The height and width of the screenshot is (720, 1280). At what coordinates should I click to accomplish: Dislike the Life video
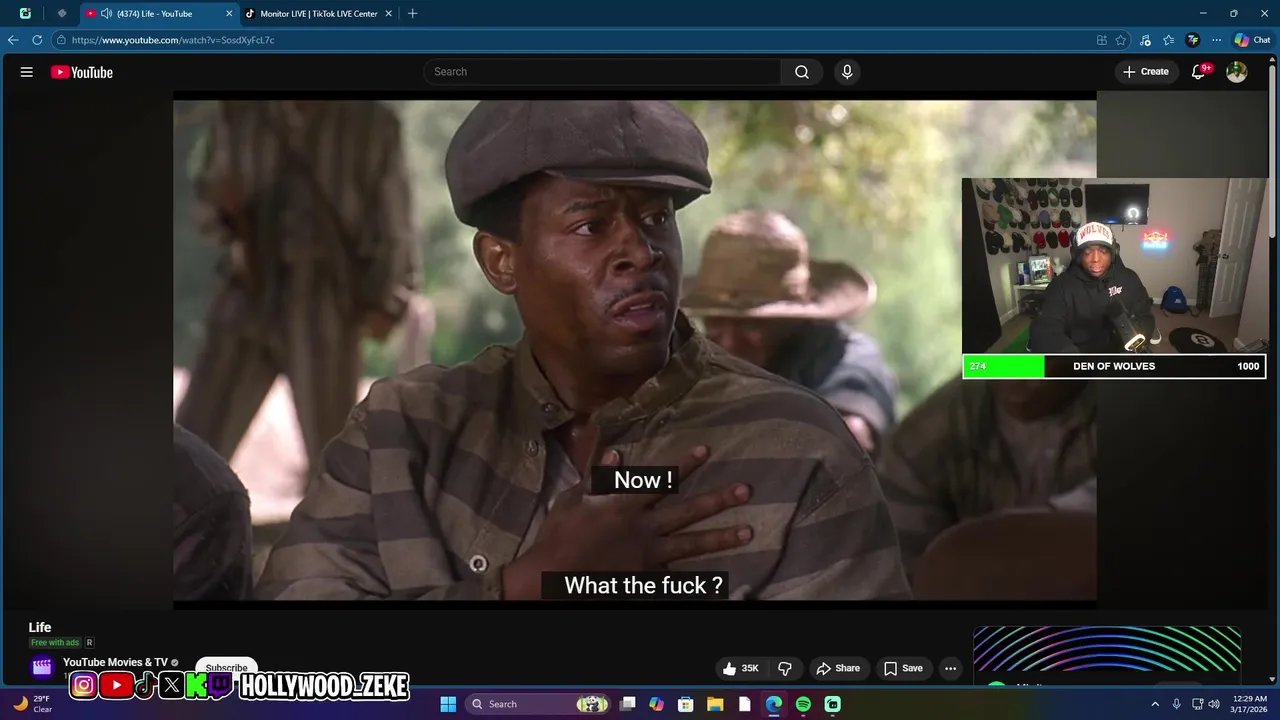point(785,668)
